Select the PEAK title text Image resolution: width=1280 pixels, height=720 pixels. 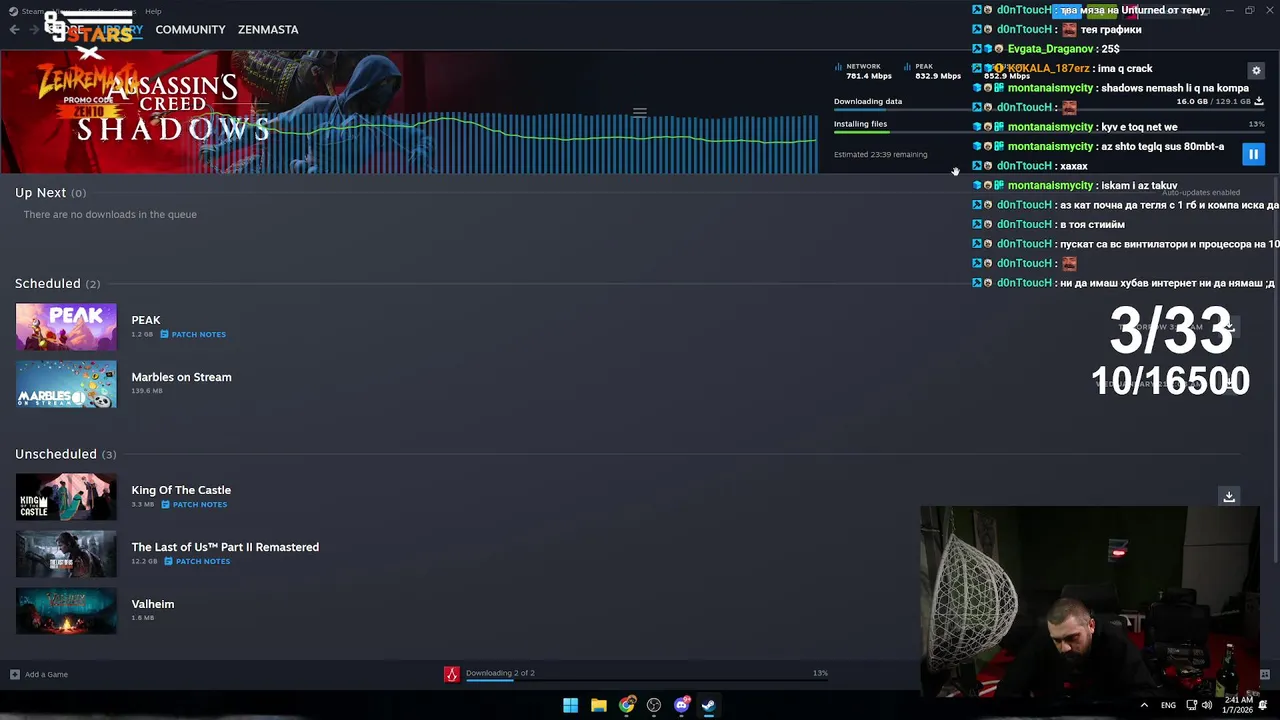146,320
